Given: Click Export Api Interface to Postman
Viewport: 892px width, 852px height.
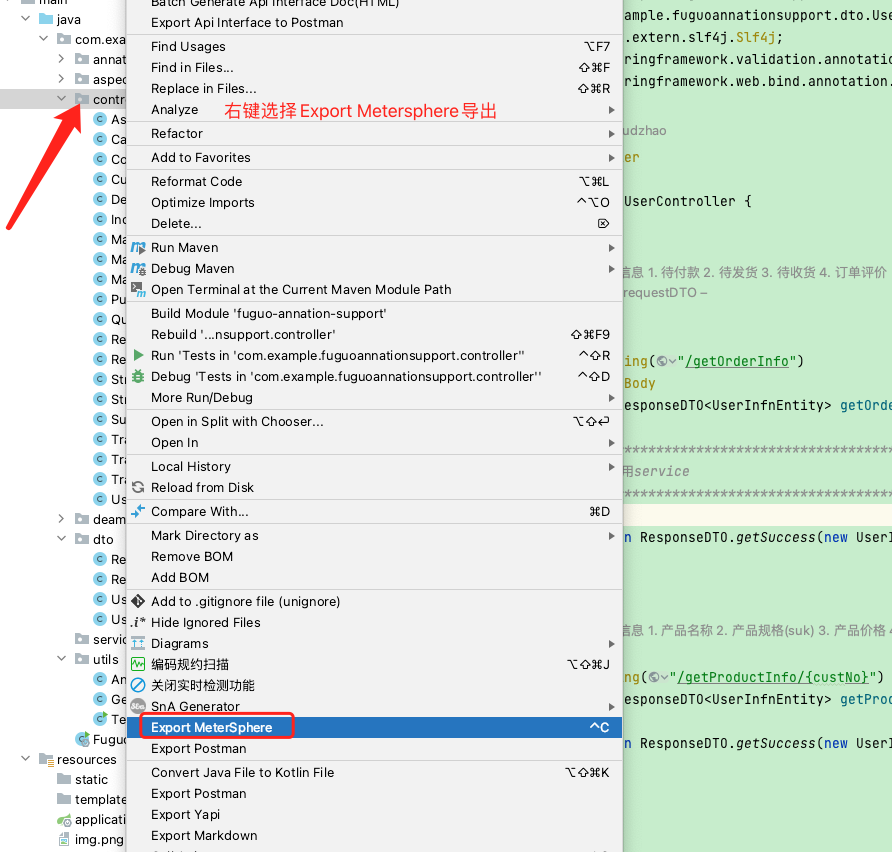Looking at the screenshot, I should point(374,23).
